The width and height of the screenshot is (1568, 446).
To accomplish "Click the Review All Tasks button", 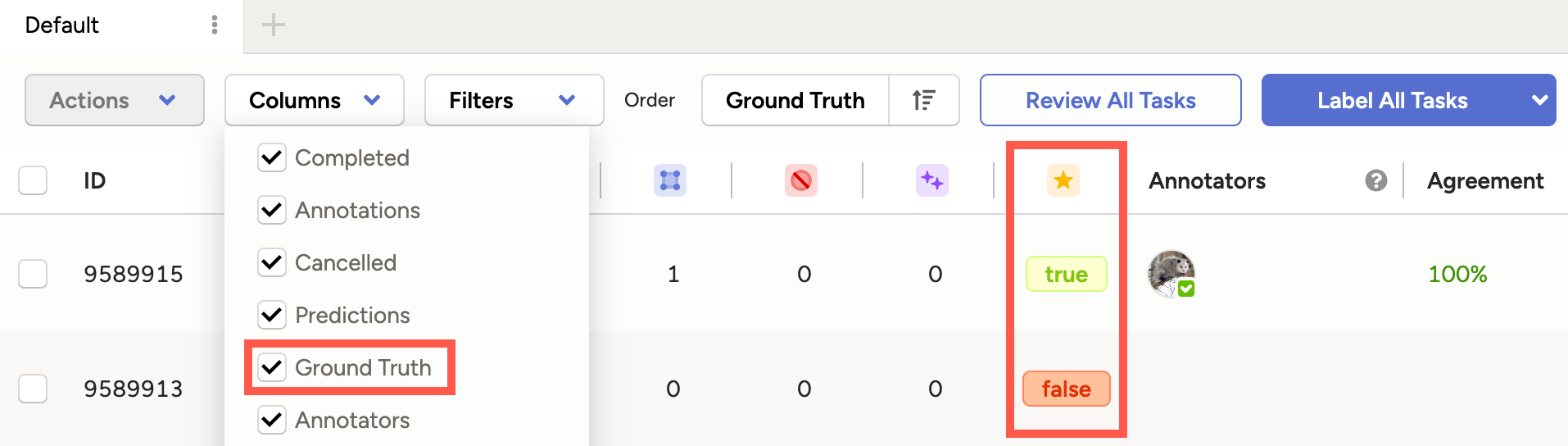I will pyautogui.click(x=1110, y=100).
